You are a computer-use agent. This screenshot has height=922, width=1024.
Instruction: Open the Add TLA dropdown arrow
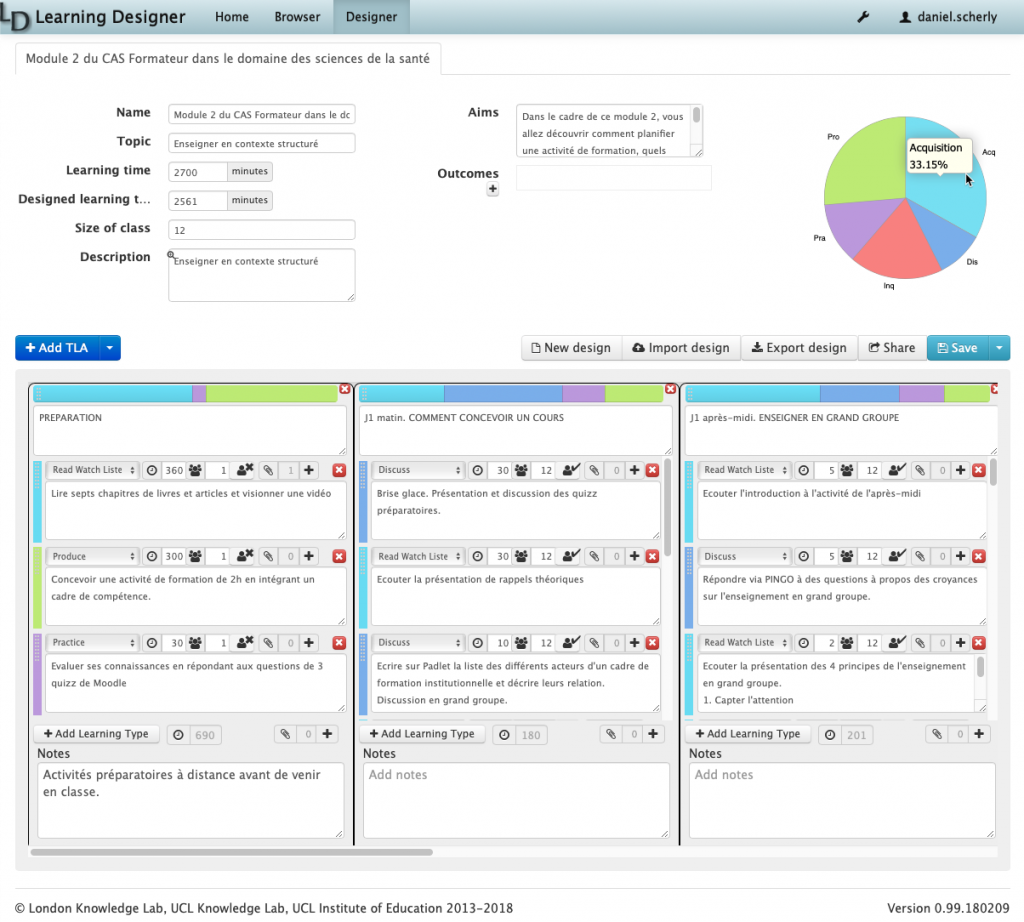pyautogui.click(x=110, y=348)
